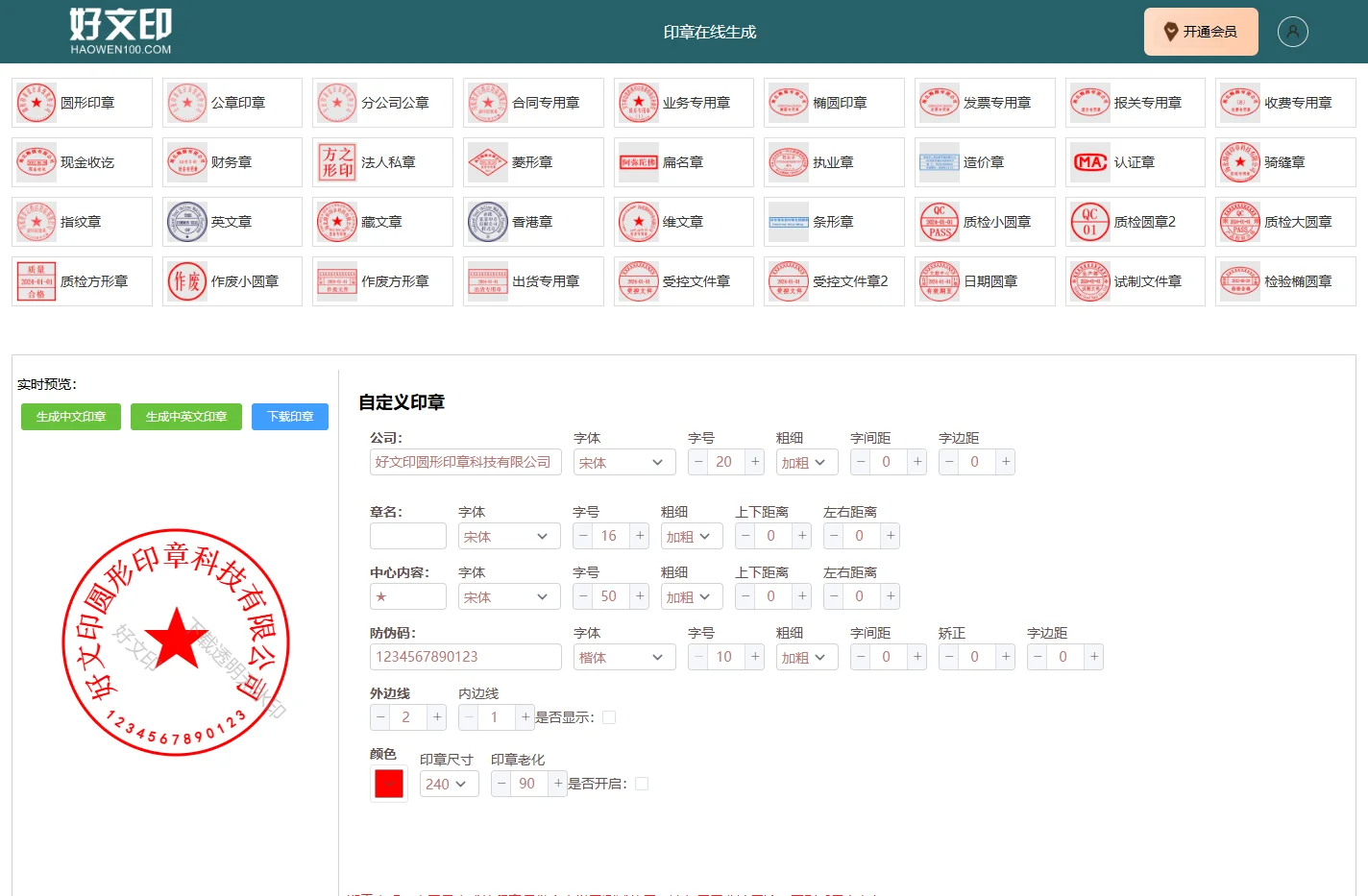Choose the 分公司公章 stamp type
1368x896 pixels.
(382, 103)
